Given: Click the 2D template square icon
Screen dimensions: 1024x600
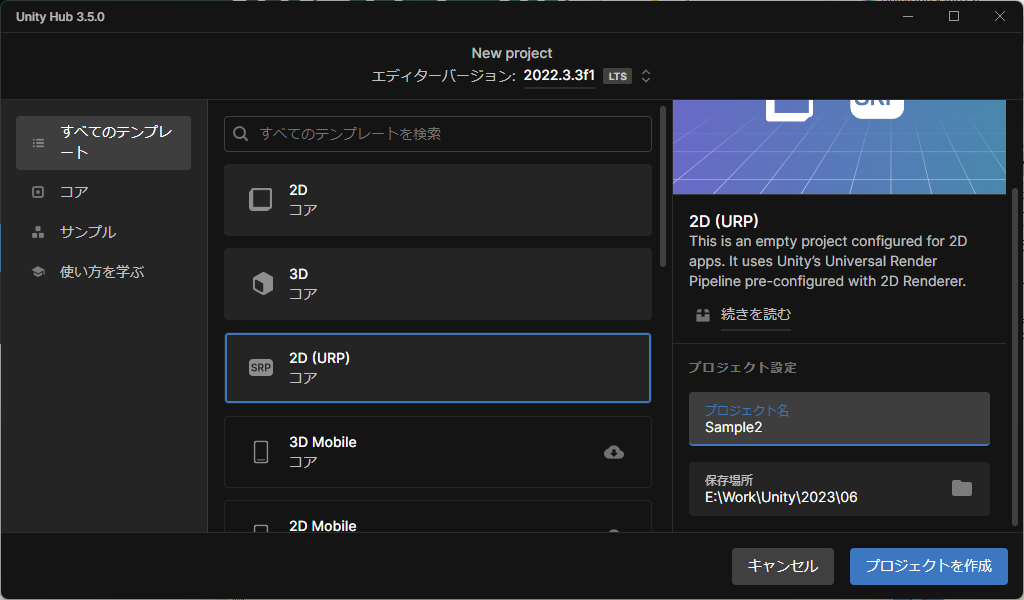Looking at the screenshot, I should [x=261, y=200].
